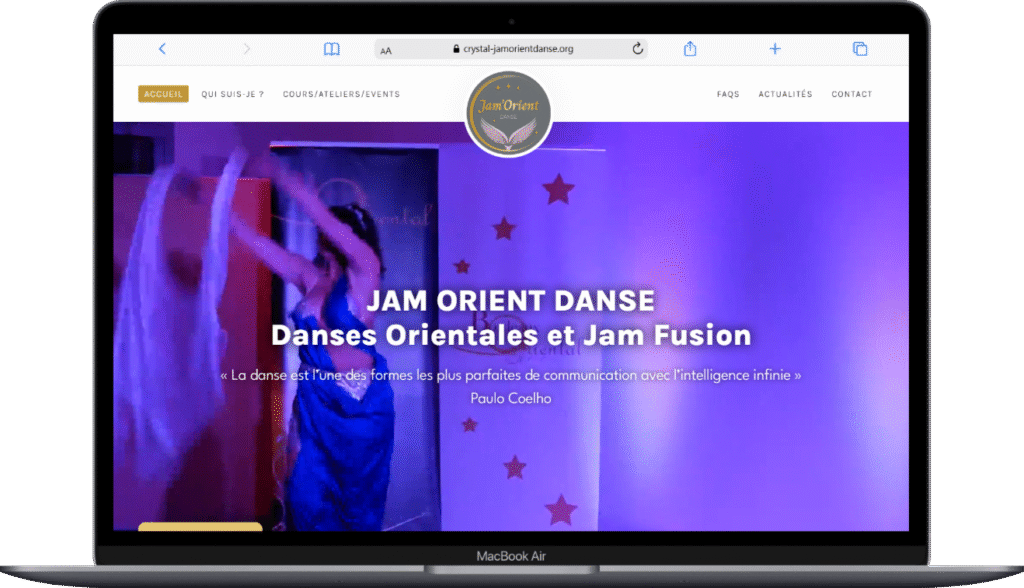Reload the page with the refresh icon
The height and width of the screenshot is (588, 1024).
pyautogui.click(x=637, y=48)
